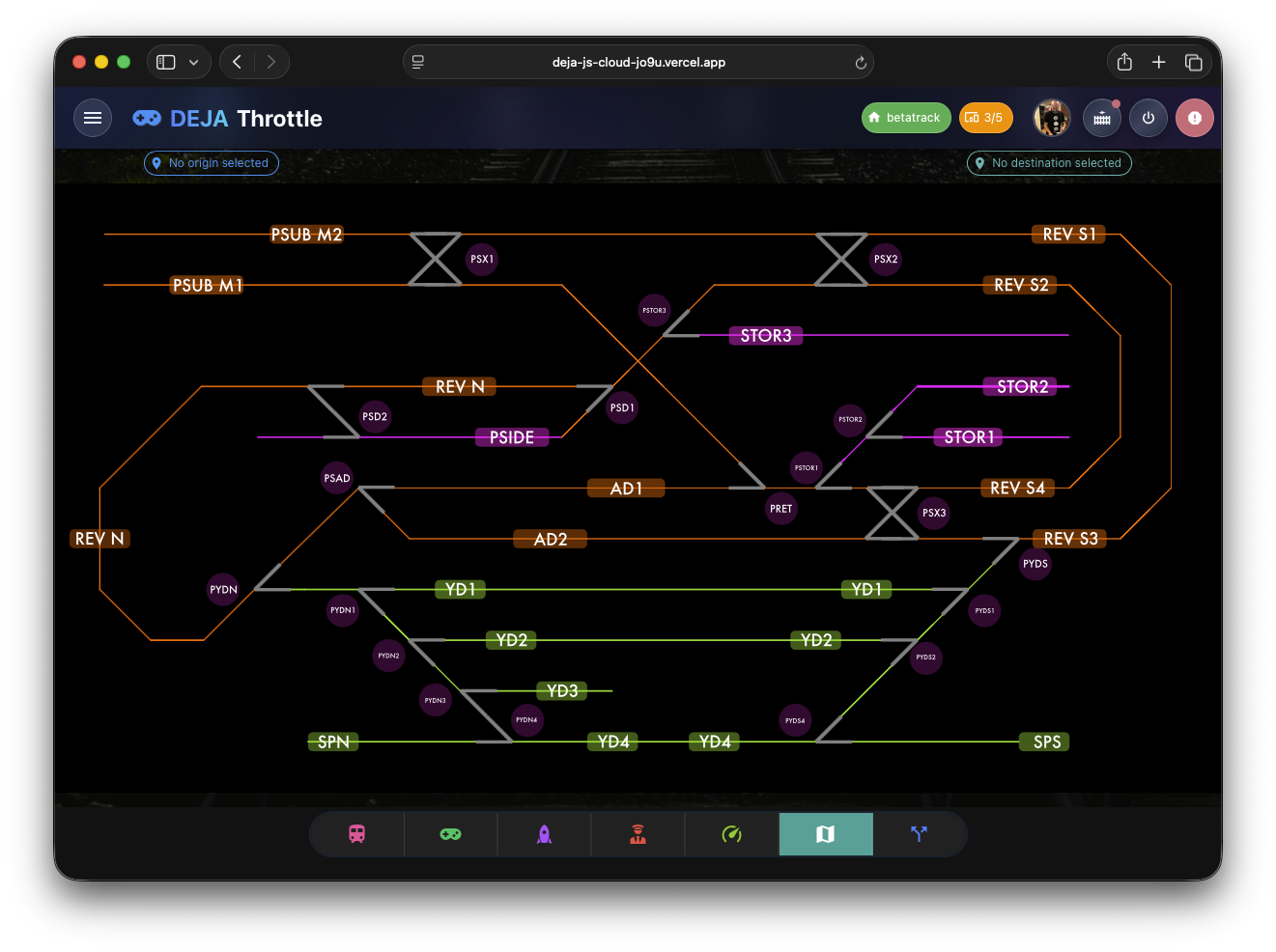Click the orange 3/5 devices button
The height and width of the screenshot is (952, 1276).
click(984, 118)
